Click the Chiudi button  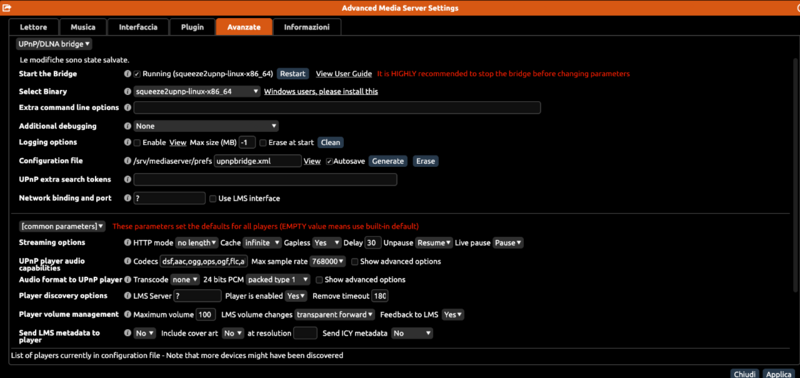coord(744,373)
